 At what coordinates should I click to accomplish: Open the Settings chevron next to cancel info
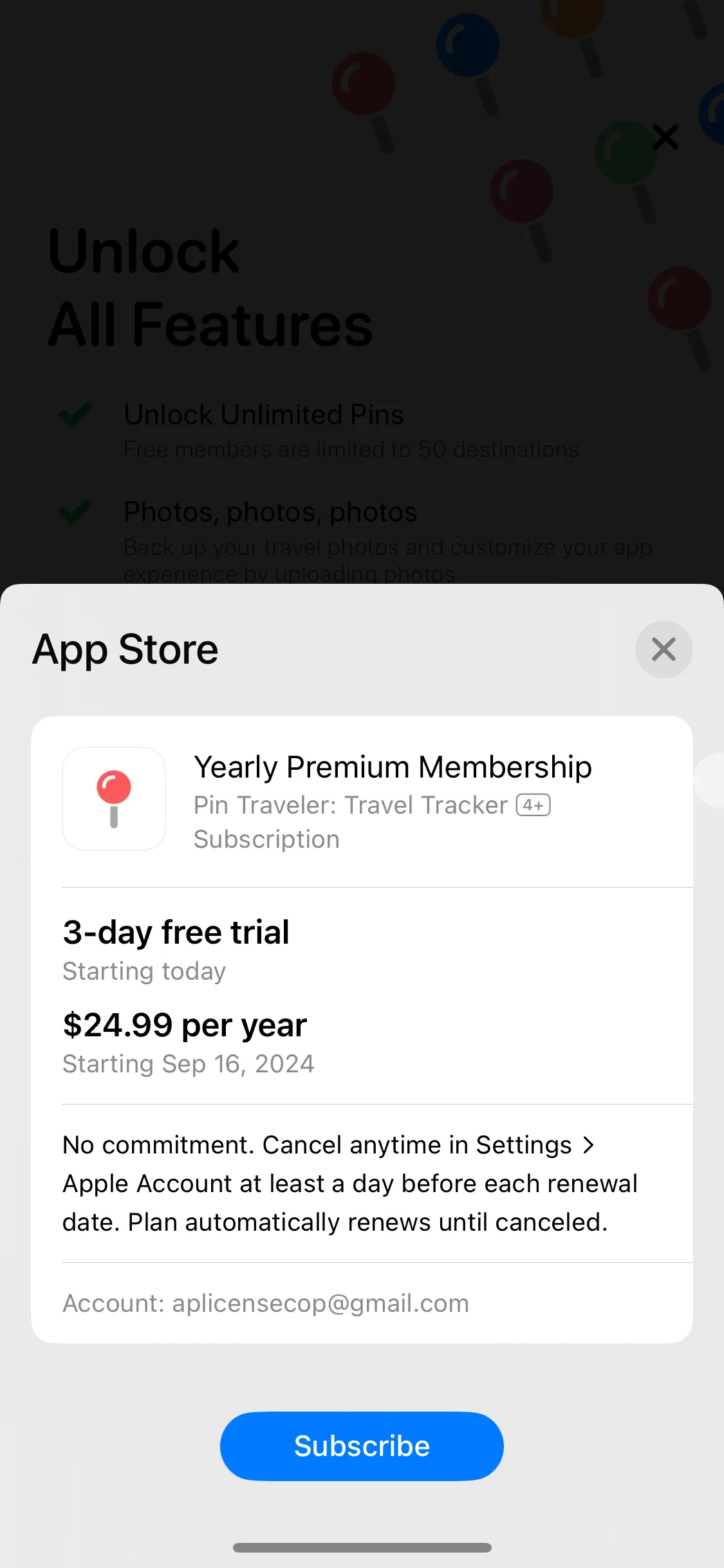pyautogui.click(x=588, y=1145)
